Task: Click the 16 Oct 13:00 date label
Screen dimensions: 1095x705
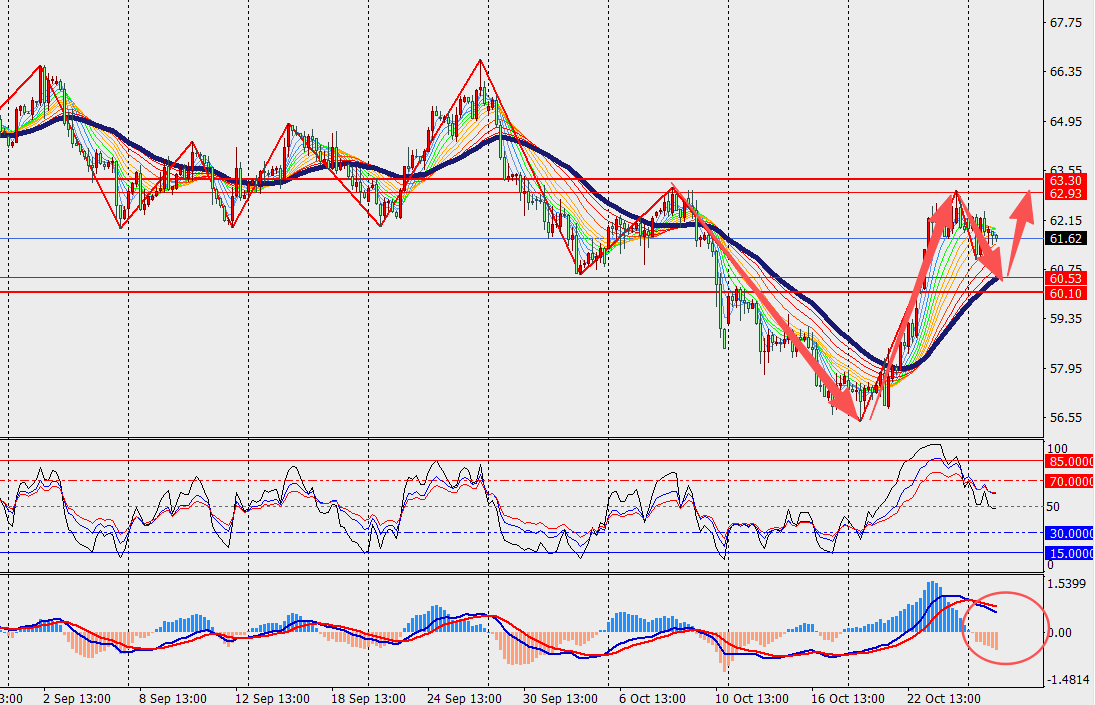Action: coord(845,697)
